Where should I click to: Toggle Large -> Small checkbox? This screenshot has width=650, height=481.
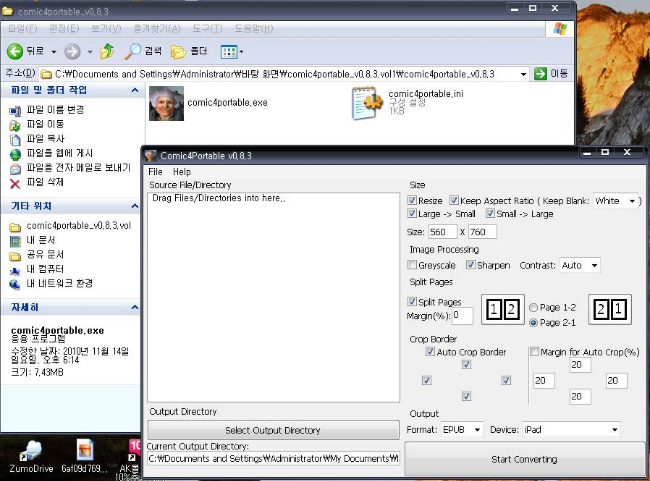tap(412, 213)
